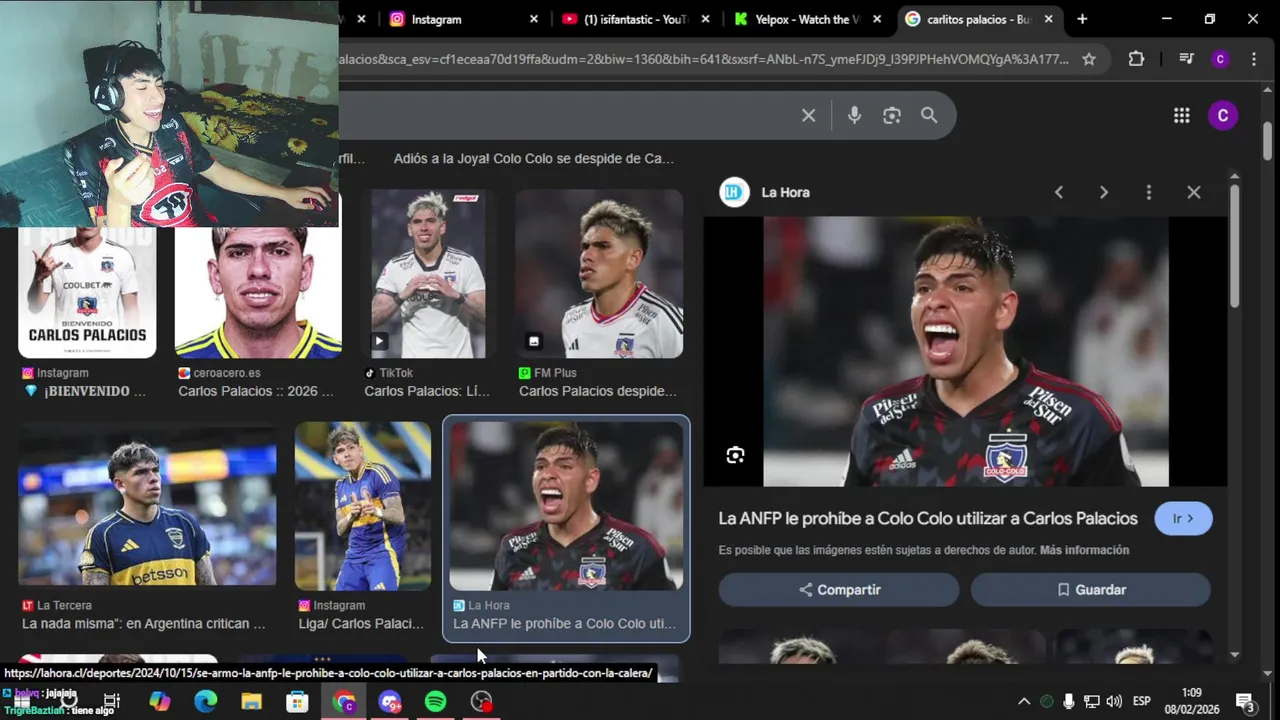
Task: Click the Guardar save button
Action: pos(1090,590)
